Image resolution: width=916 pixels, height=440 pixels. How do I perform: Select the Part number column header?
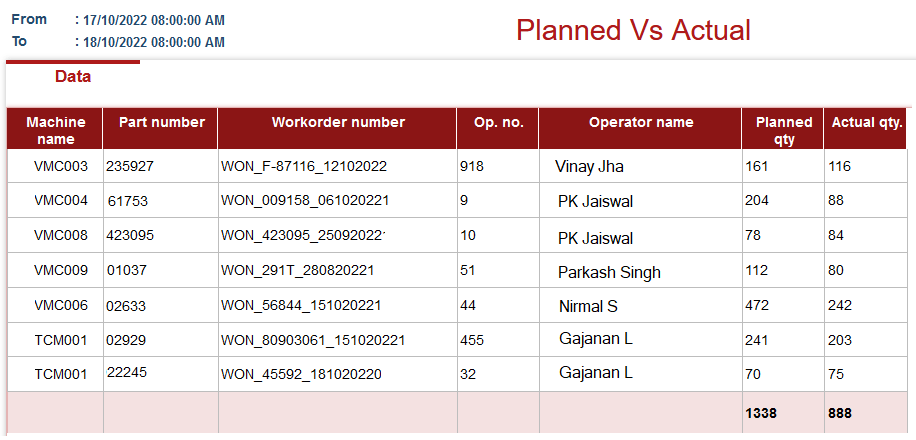tap(161, 129)
